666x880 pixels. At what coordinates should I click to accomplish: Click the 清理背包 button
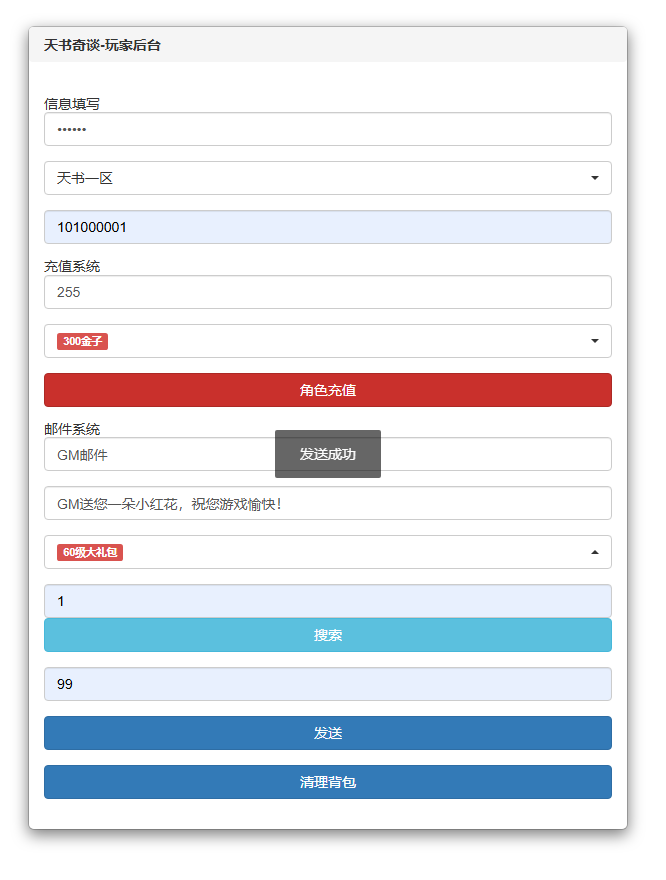click(328, 782)
